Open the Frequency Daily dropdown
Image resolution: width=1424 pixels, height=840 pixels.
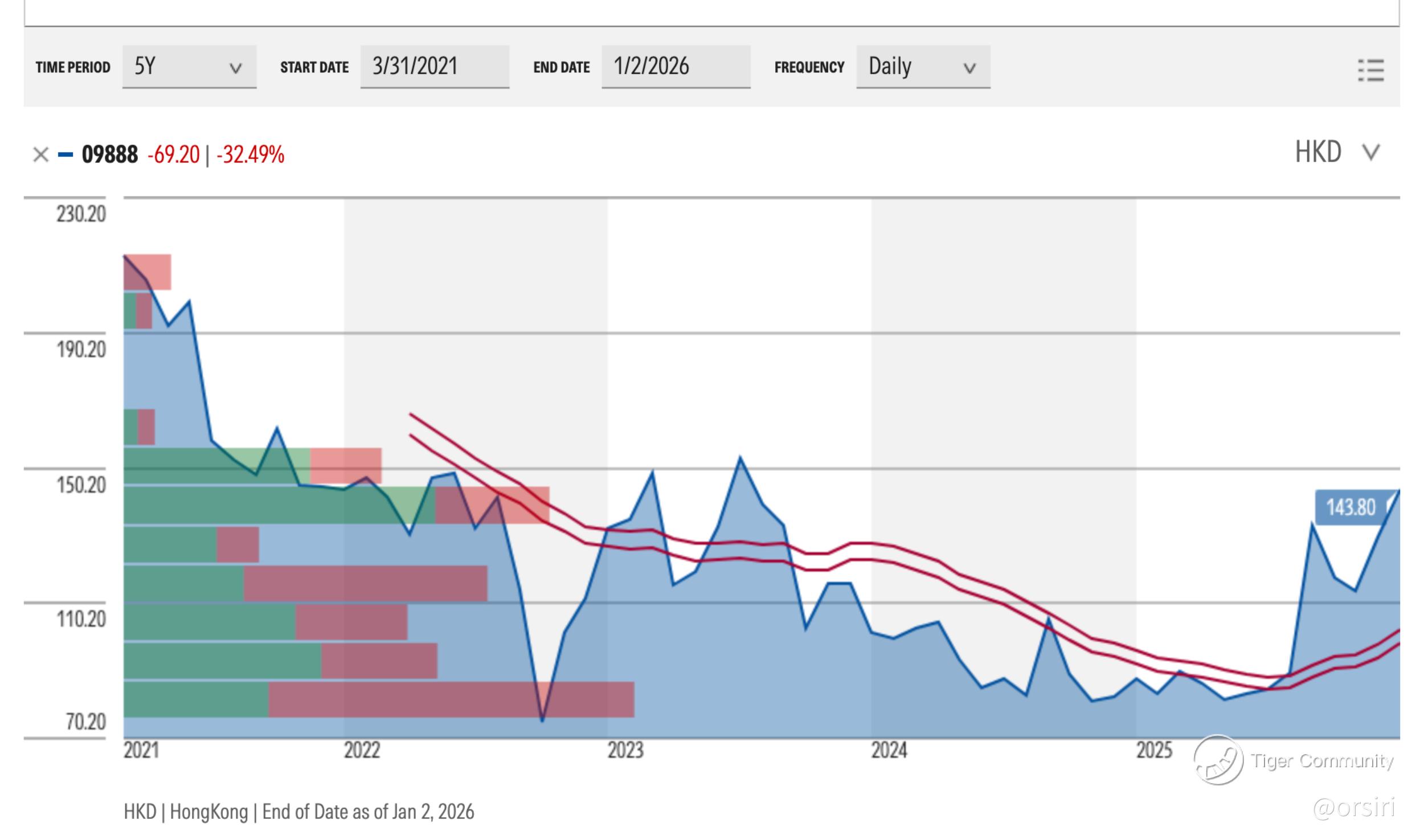(922, 67)
